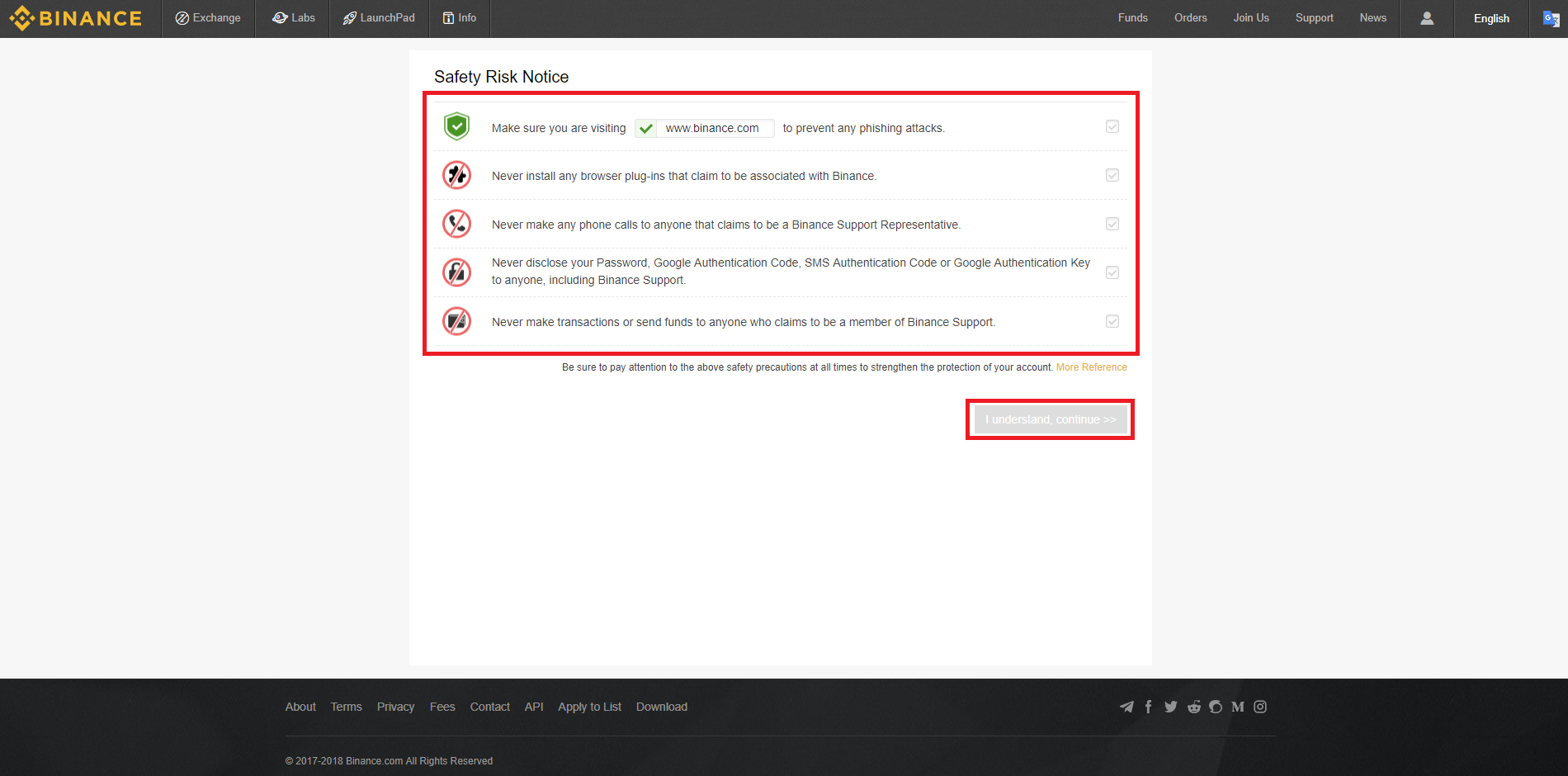Expand the Exchange menu in navbar

[208, 18]
